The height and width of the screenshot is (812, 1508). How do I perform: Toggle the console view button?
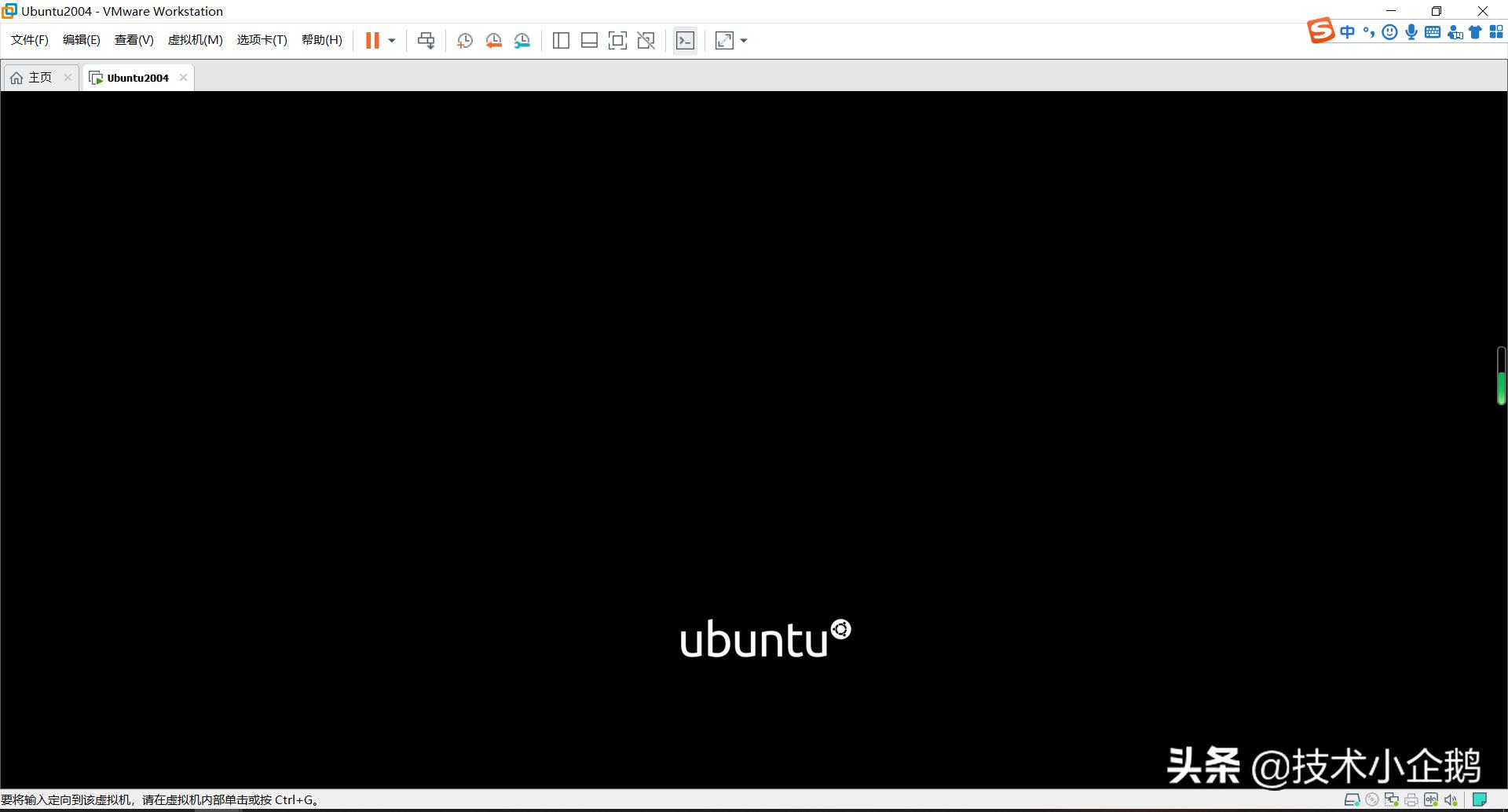coord(685,41)
